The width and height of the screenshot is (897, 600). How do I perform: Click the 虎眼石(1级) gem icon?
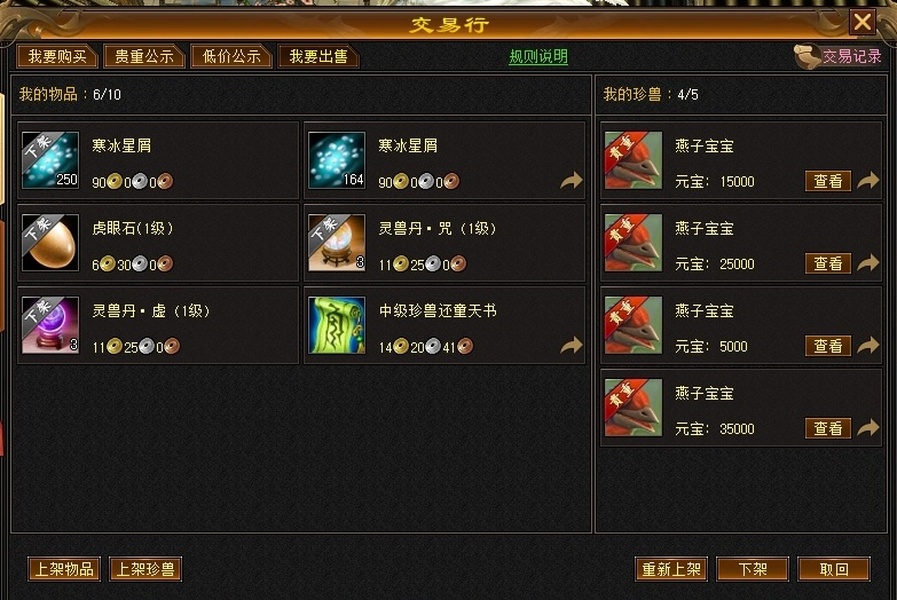point(50,243)
